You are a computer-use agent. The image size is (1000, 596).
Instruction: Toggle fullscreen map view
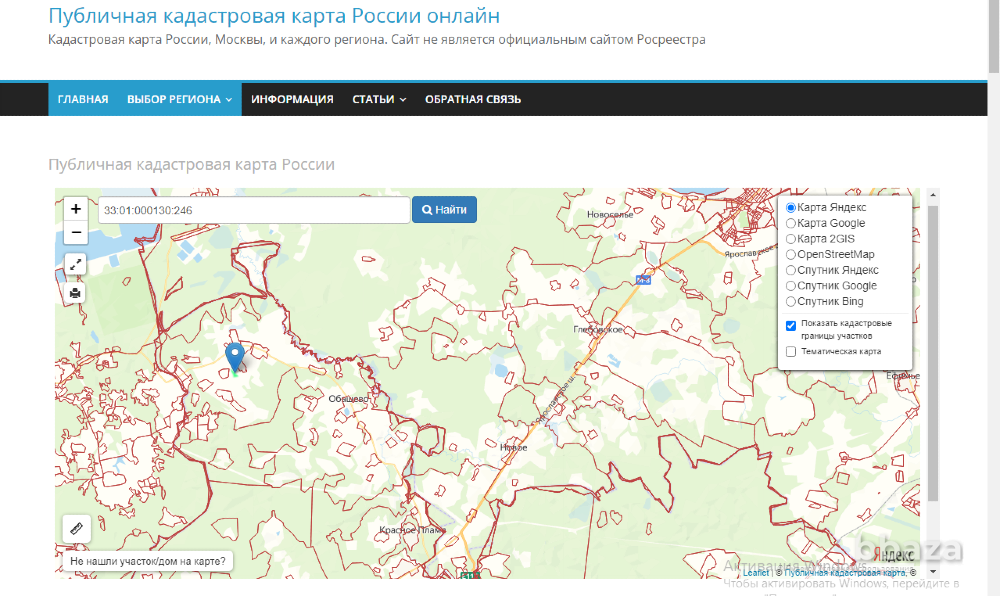(76, 264)
